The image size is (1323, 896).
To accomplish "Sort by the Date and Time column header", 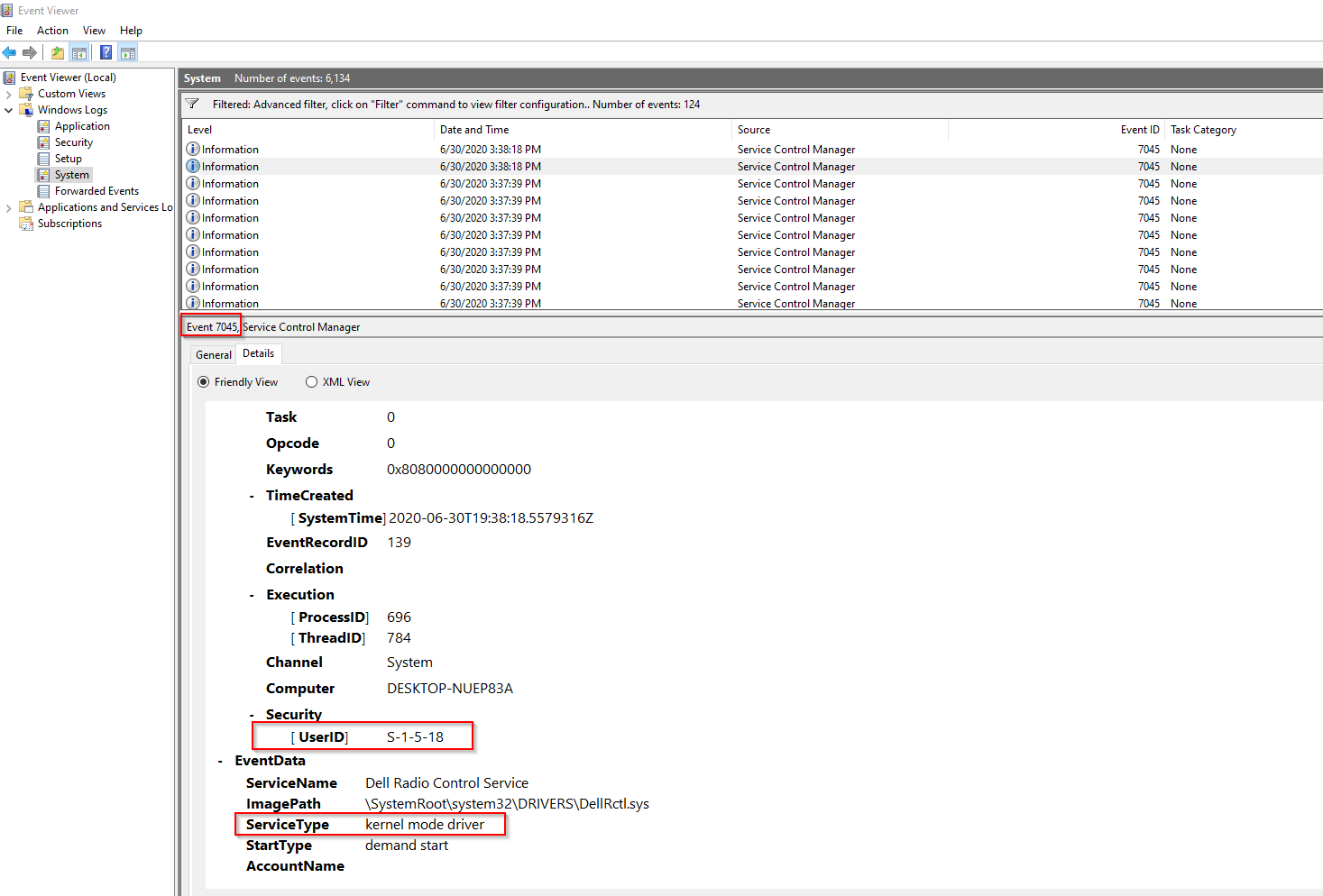I will coord(583,130).
